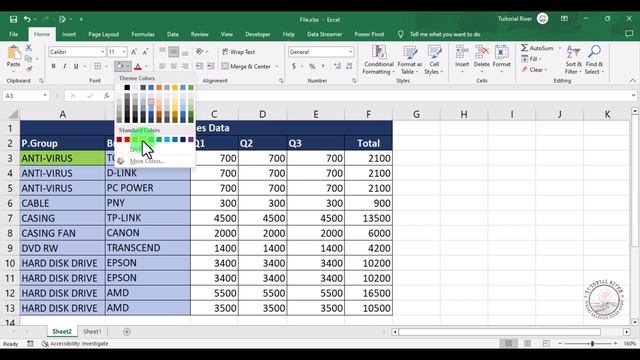Viewport: 640px width, 360px height.
Task: Open the Power Pivot tab
Action: click(x=369, y=34)
